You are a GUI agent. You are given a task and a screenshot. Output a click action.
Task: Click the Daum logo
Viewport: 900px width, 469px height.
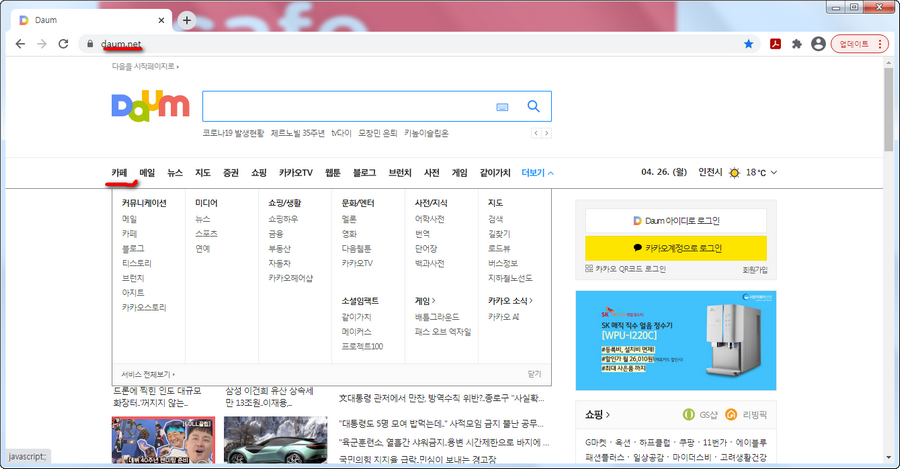coord(150,106)
